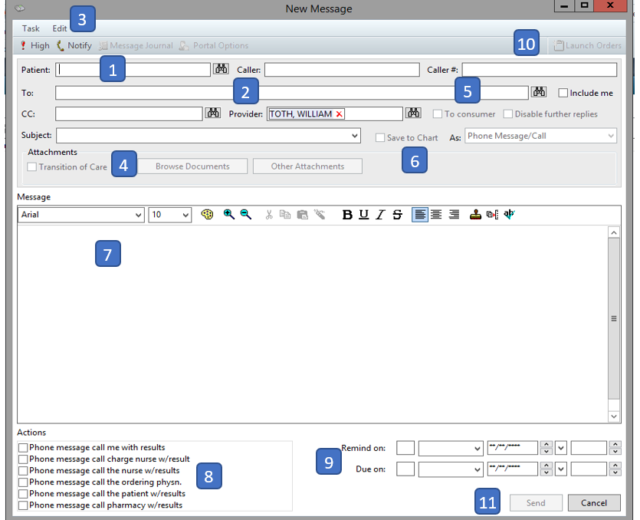This screenshot has width=640, height=520.
Task: Open the Edit menu
Action: pyautogui.click(x=60, y=28)
